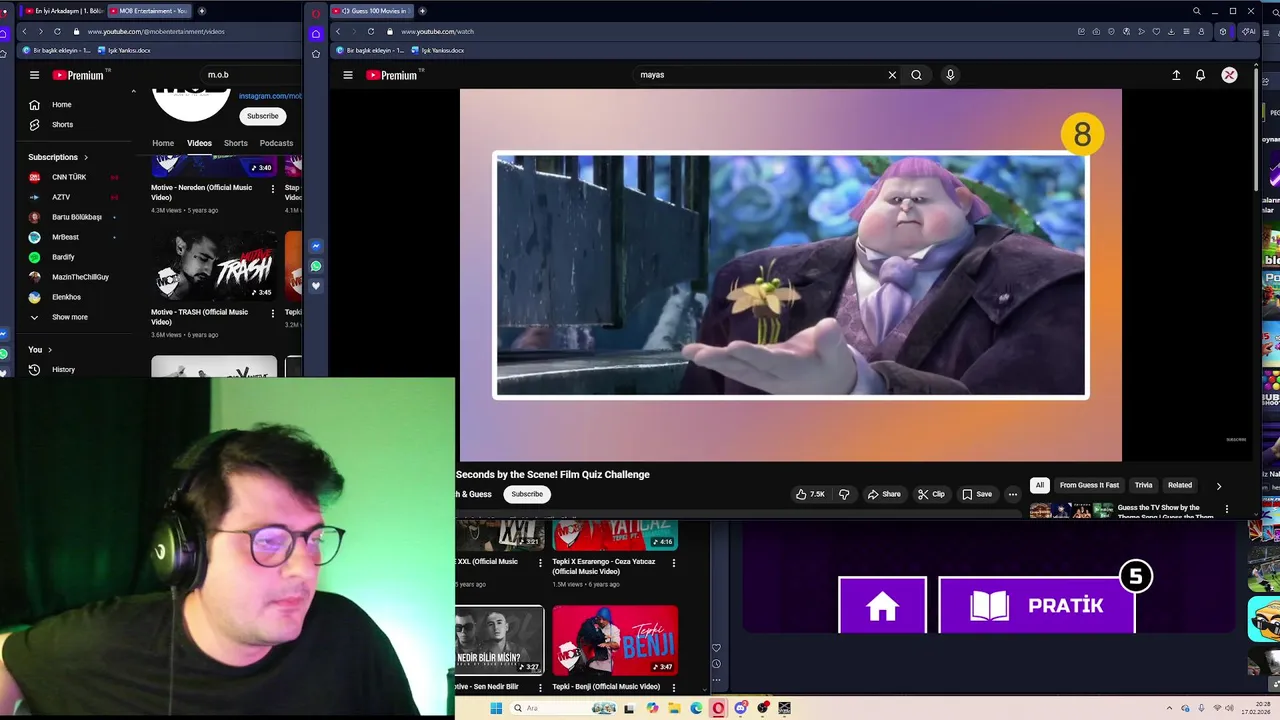Click the YouTube Premium logo in left window

click(x=80, y=75)
